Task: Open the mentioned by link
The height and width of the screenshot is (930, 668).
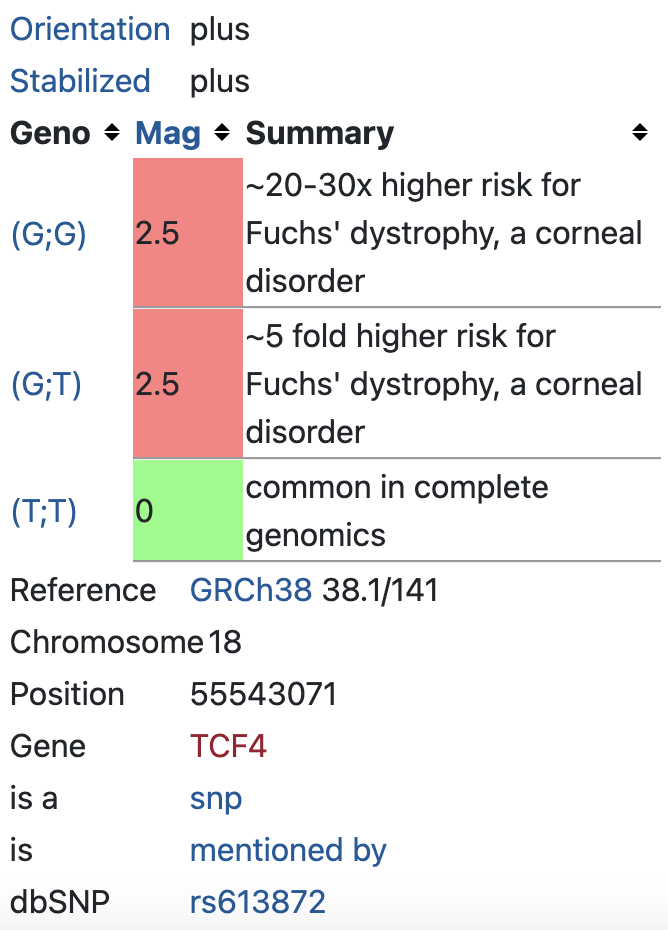Action: (287, 850)
